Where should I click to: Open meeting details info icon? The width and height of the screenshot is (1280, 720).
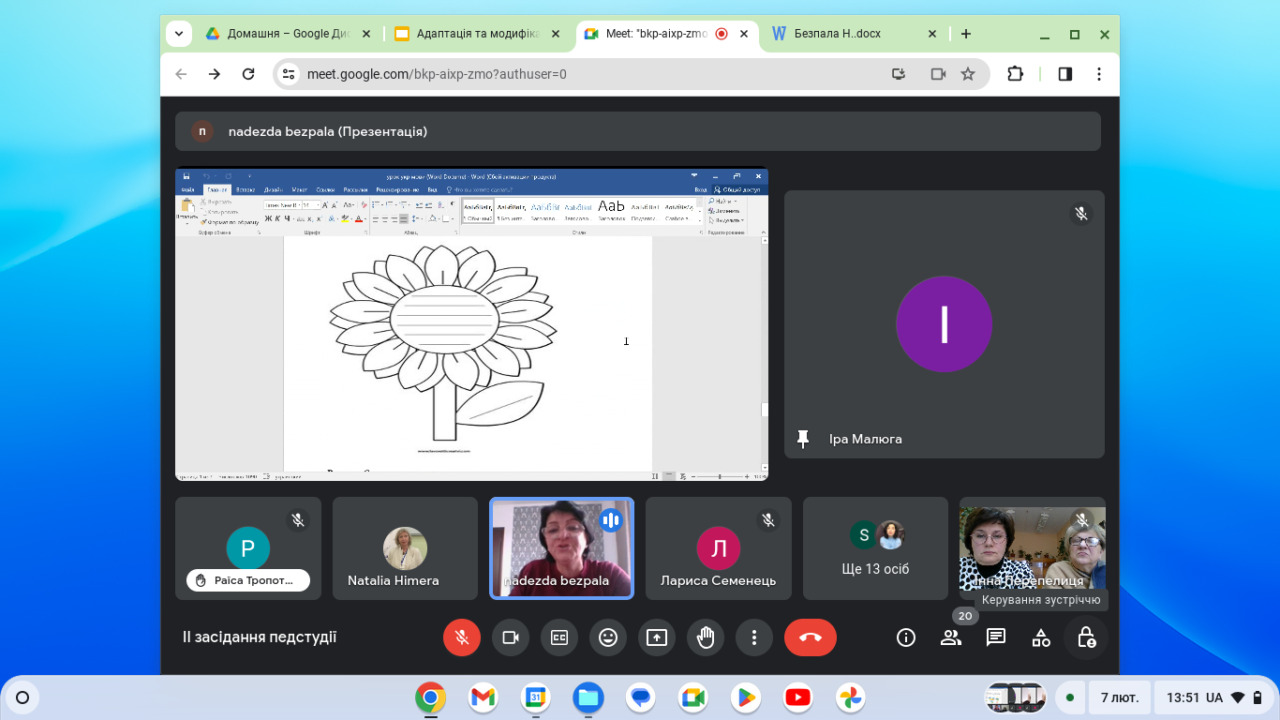[x=906, y=637]
